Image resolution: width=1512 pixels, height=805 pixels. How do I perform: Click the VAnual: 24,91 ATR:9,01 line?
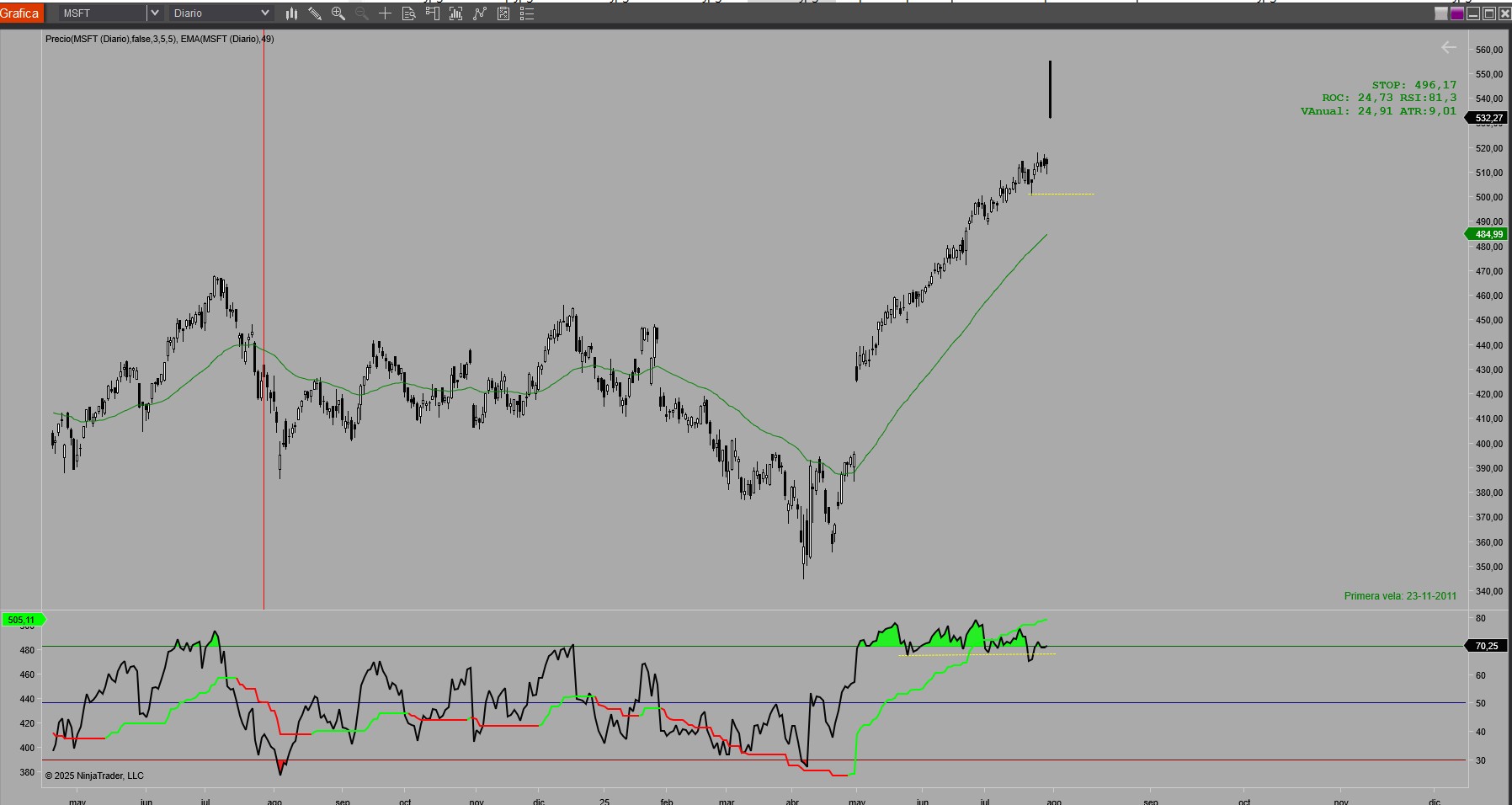(1378, 111)
